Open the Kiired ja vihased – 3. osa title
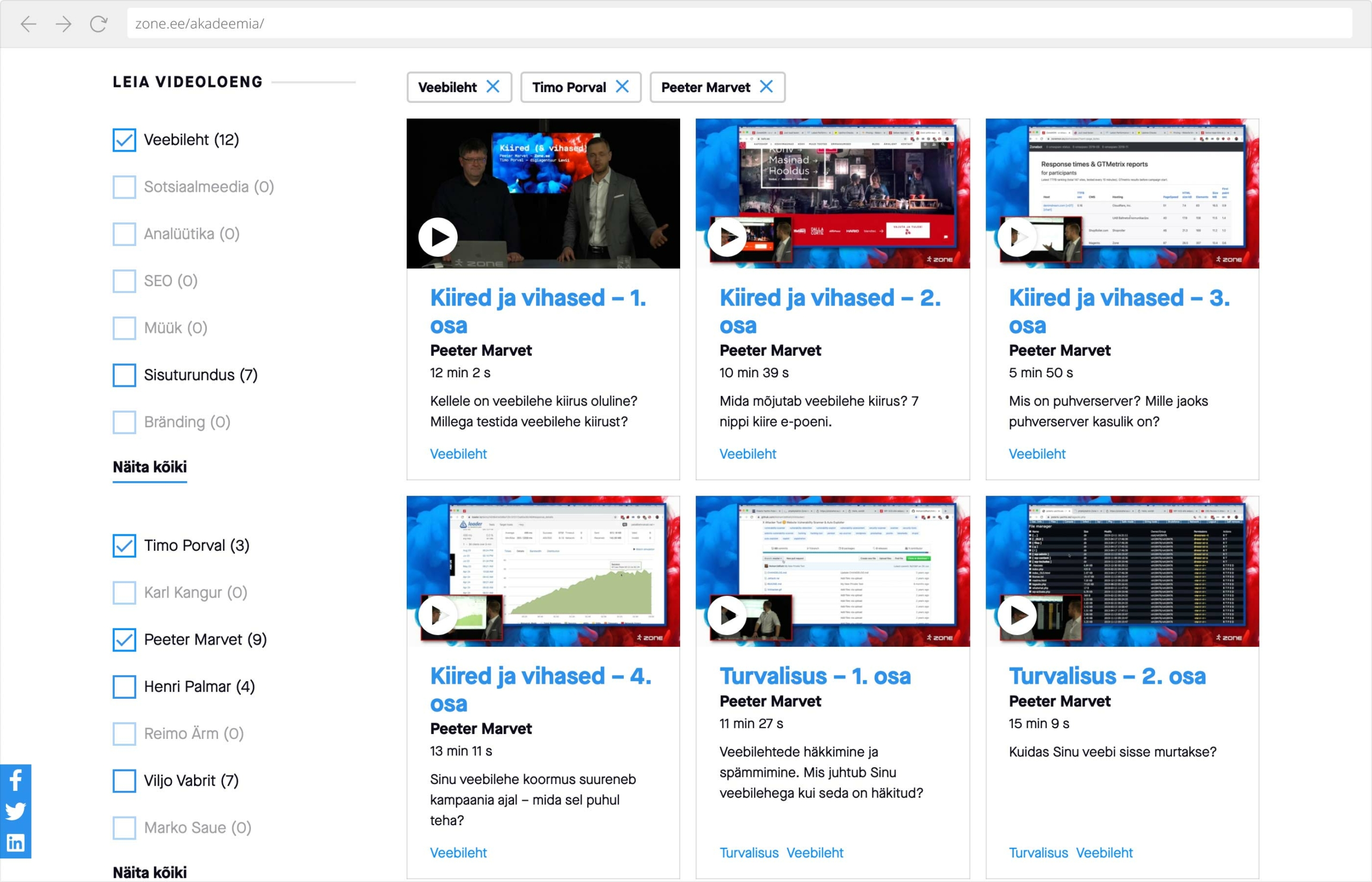Image resolution: width=1372 pixels, height=882 pixels. (x=1120, y=311)
